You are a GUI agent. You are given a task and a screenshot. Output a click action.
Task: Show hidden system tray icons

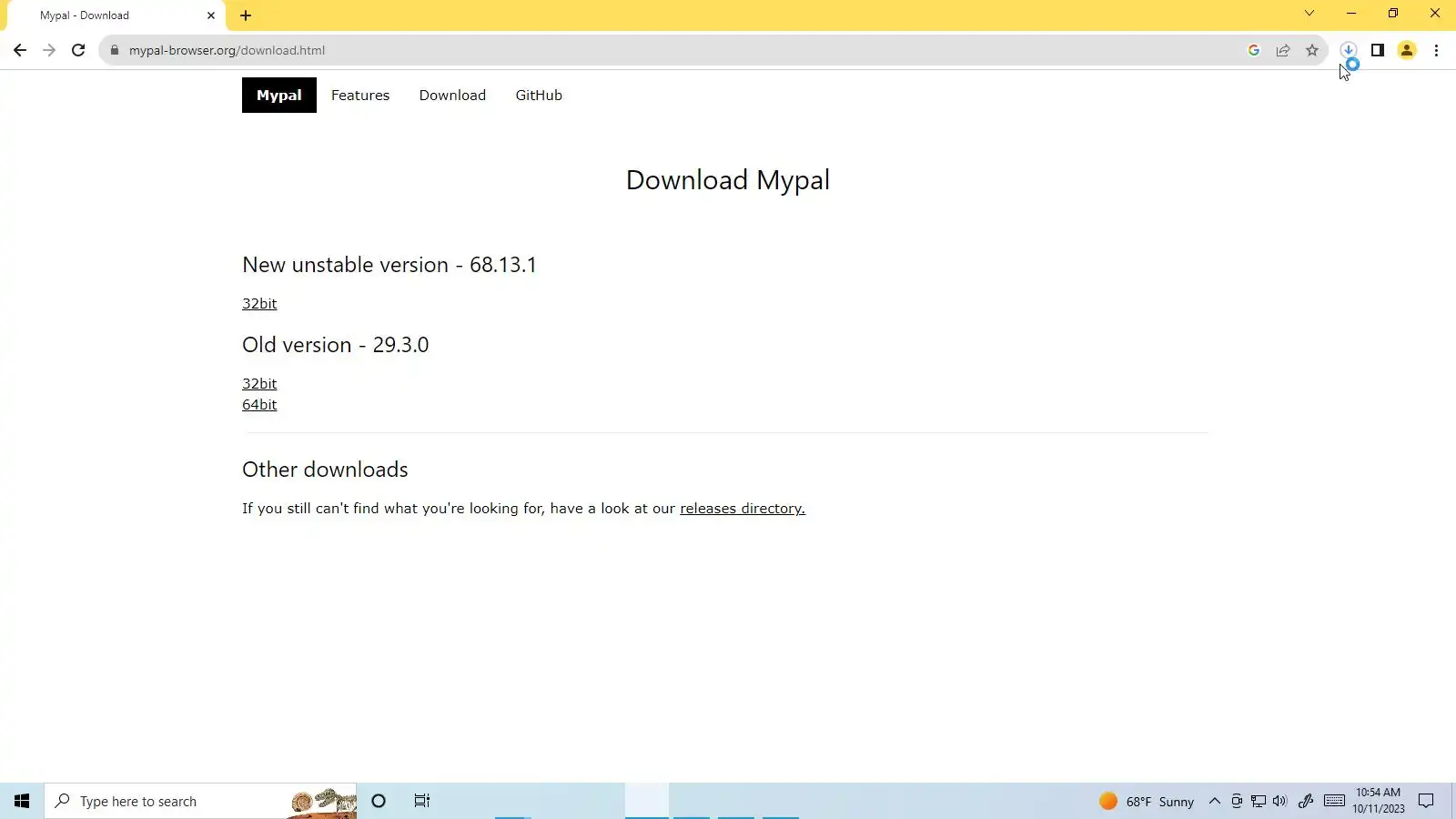tap(1214, 801)
